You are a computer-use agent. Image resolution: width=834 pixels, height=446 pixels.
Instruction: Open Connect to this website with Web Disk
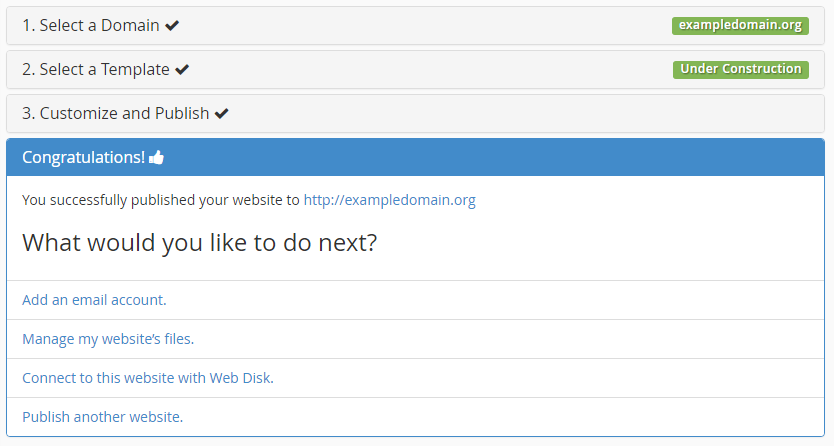[x=148, y=378]
